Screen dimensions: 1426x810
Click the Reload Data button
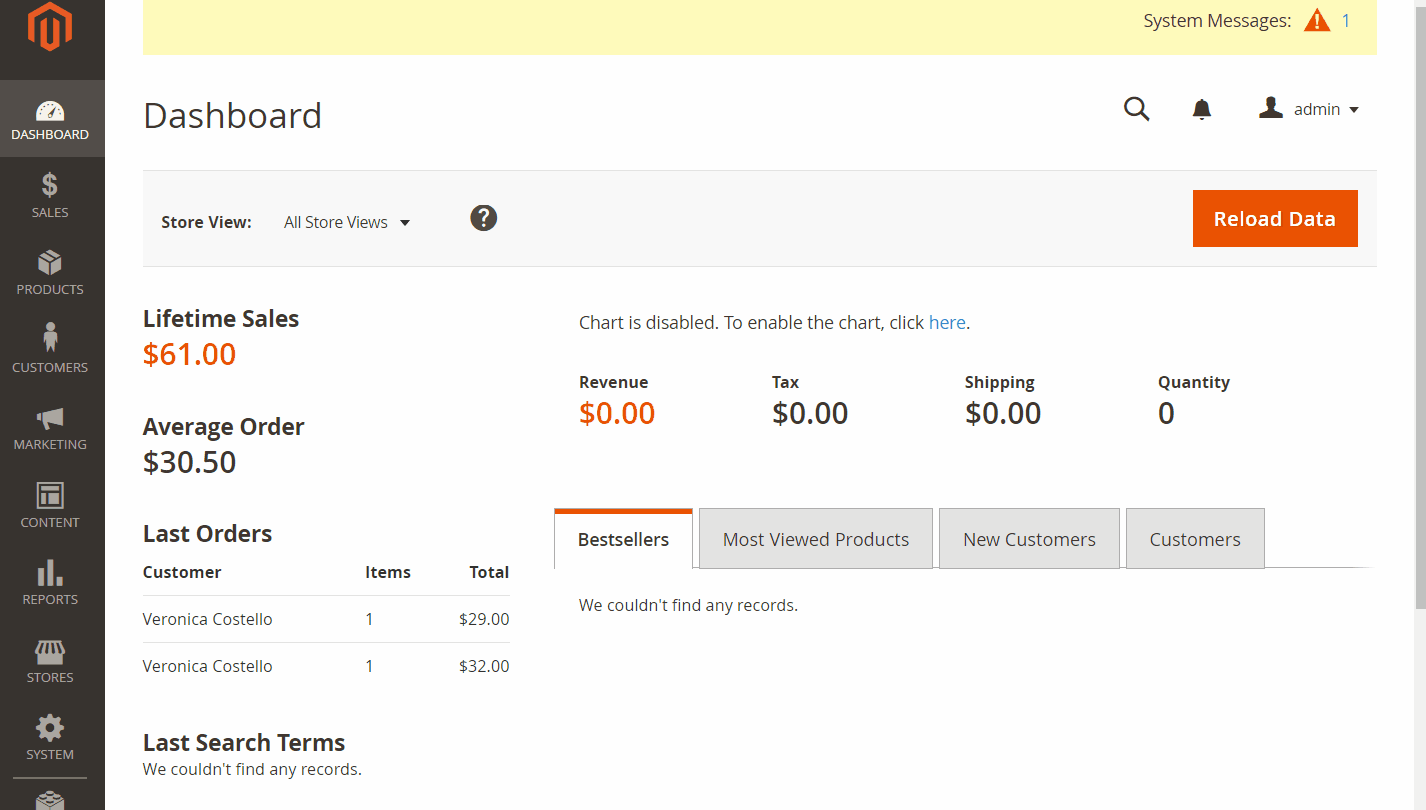coord(1275,218)
